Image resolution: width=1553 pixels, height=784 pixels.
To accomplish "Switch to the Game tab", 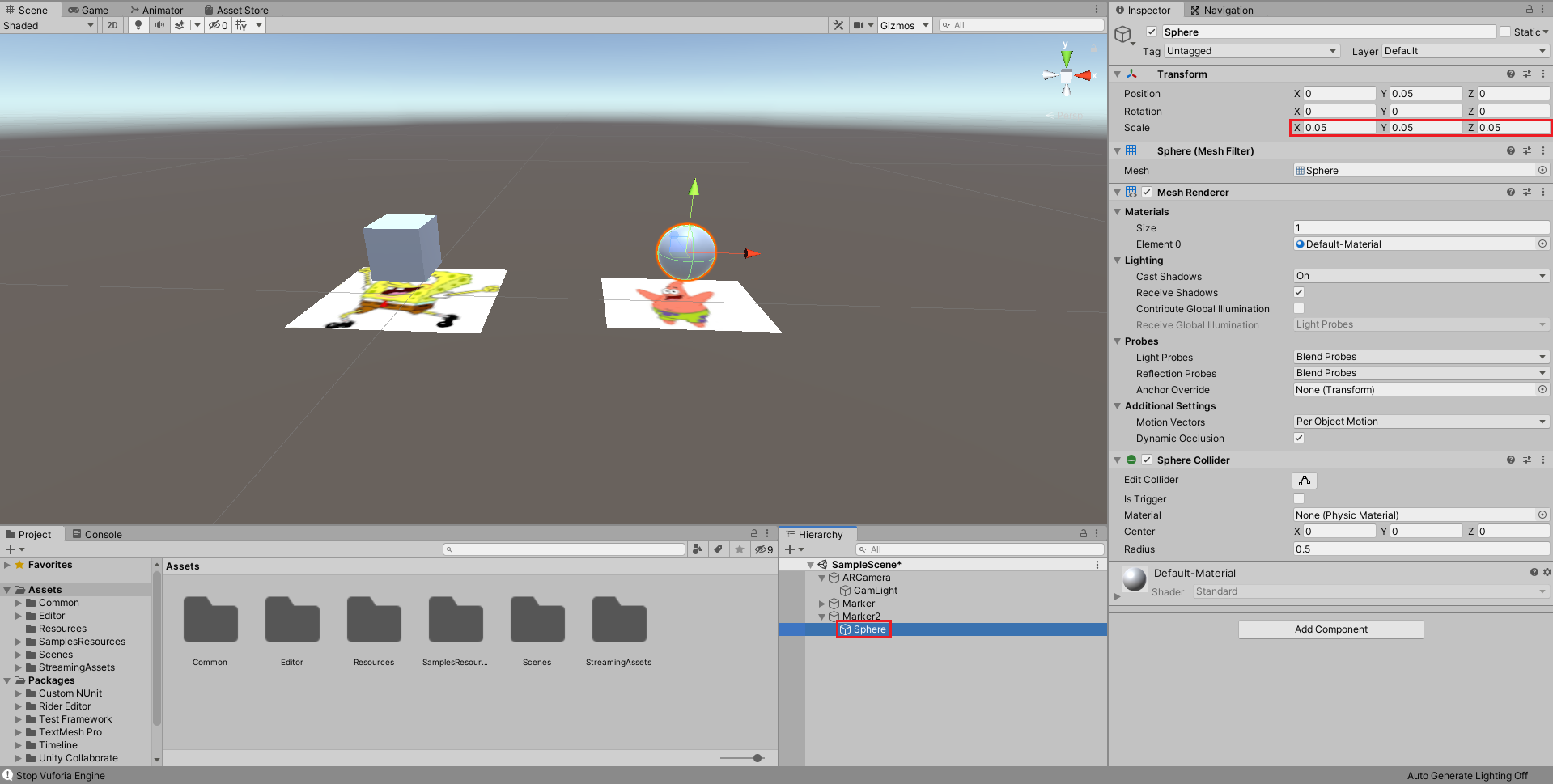I will click(x=88, y=10).
